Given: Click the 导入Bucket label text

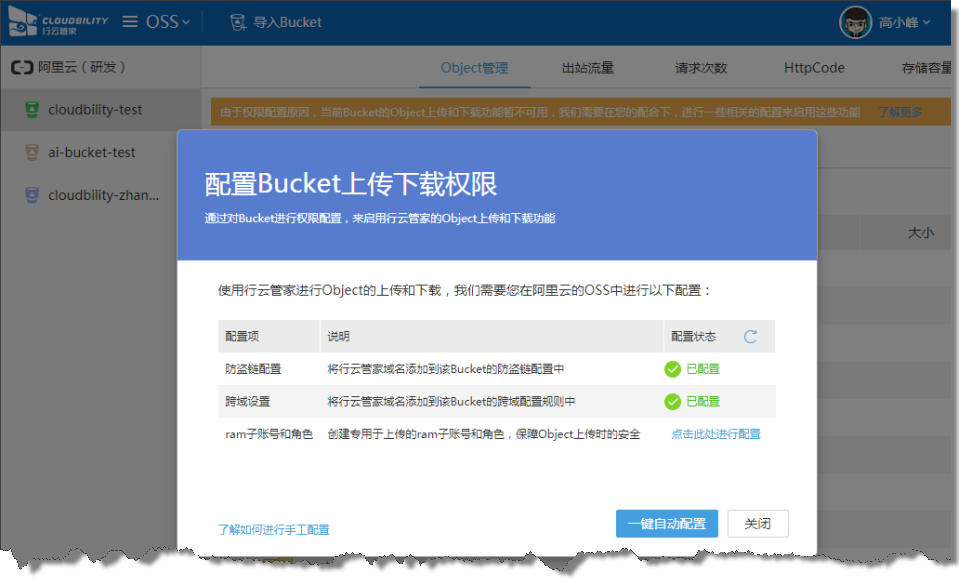Looking at the screenshot, I should 287,23.
